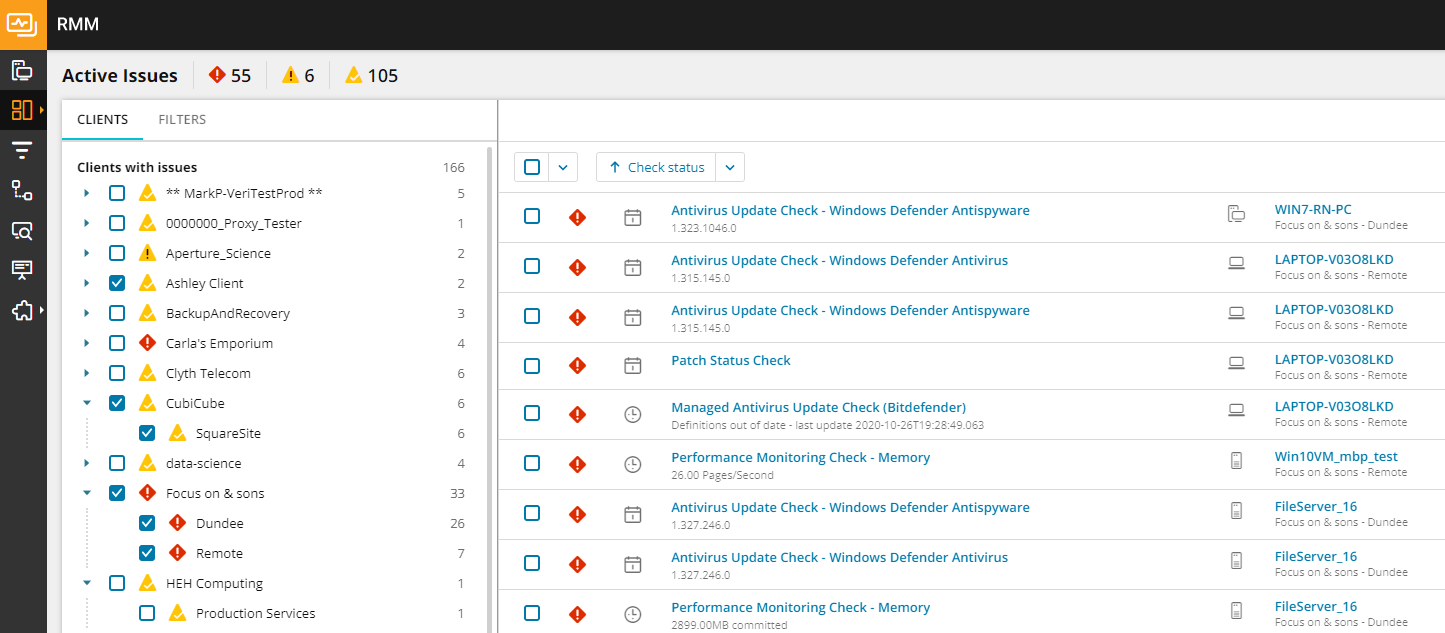Click the network topology sidebar icon
This screenshot has height=633, width=1445.
[24, 190]
